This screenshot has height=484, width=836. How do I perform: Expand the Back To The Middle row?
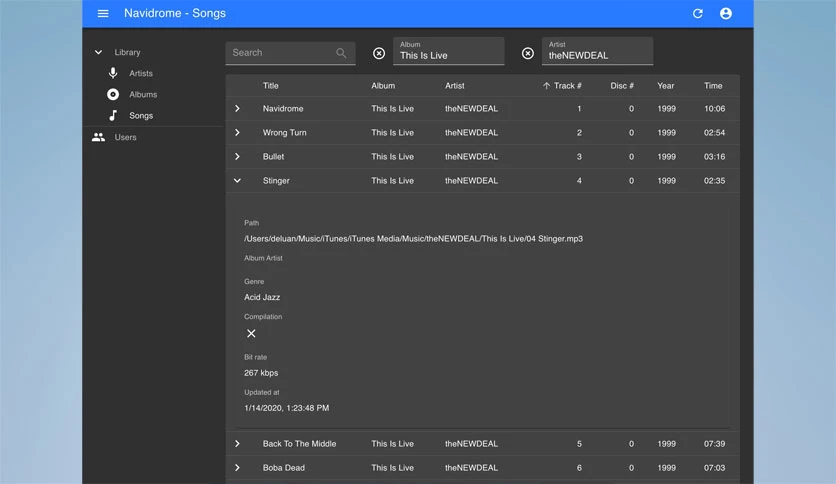point(237,443)
